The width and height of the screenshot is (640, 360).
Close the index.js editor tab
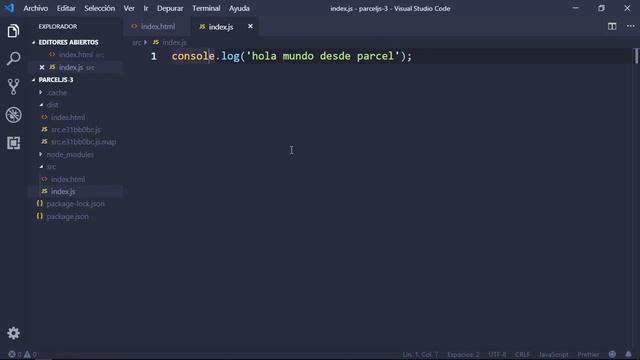pyautogui.click(x=250, y=27)
